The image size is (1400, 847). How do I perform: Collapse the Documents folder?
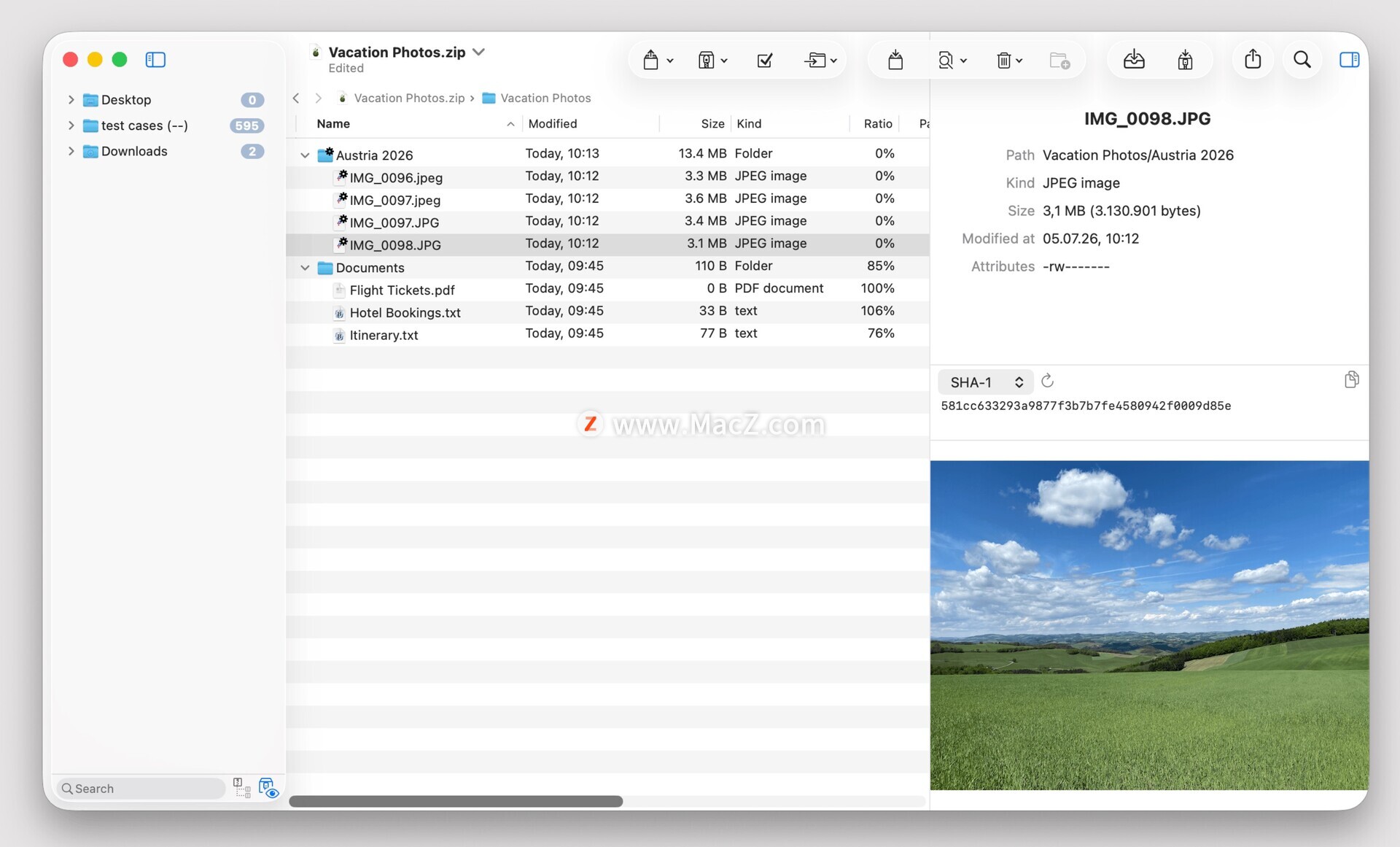point(305,268)
